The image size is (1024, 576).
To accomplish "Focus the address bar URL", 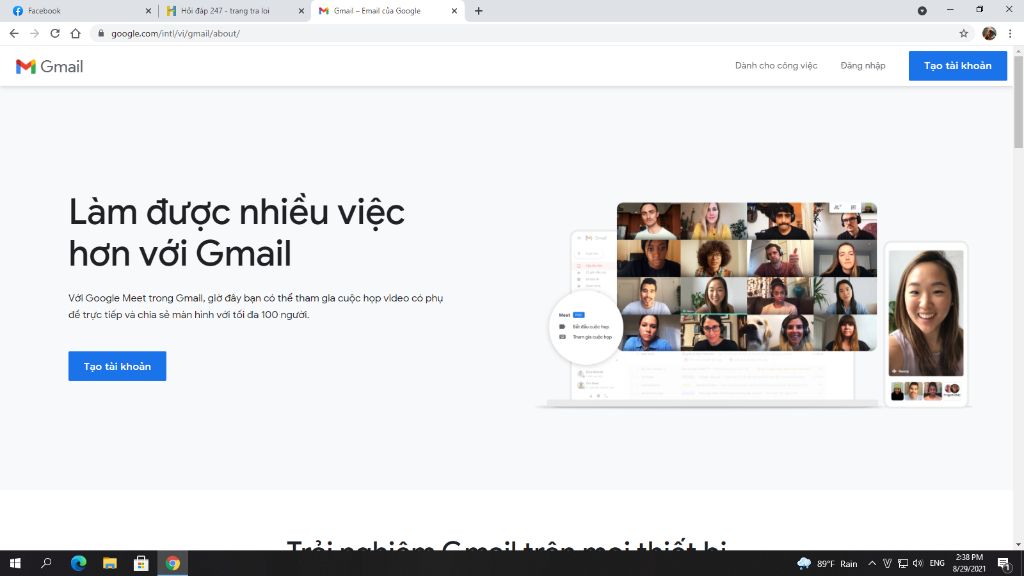I will click(175, 33).
